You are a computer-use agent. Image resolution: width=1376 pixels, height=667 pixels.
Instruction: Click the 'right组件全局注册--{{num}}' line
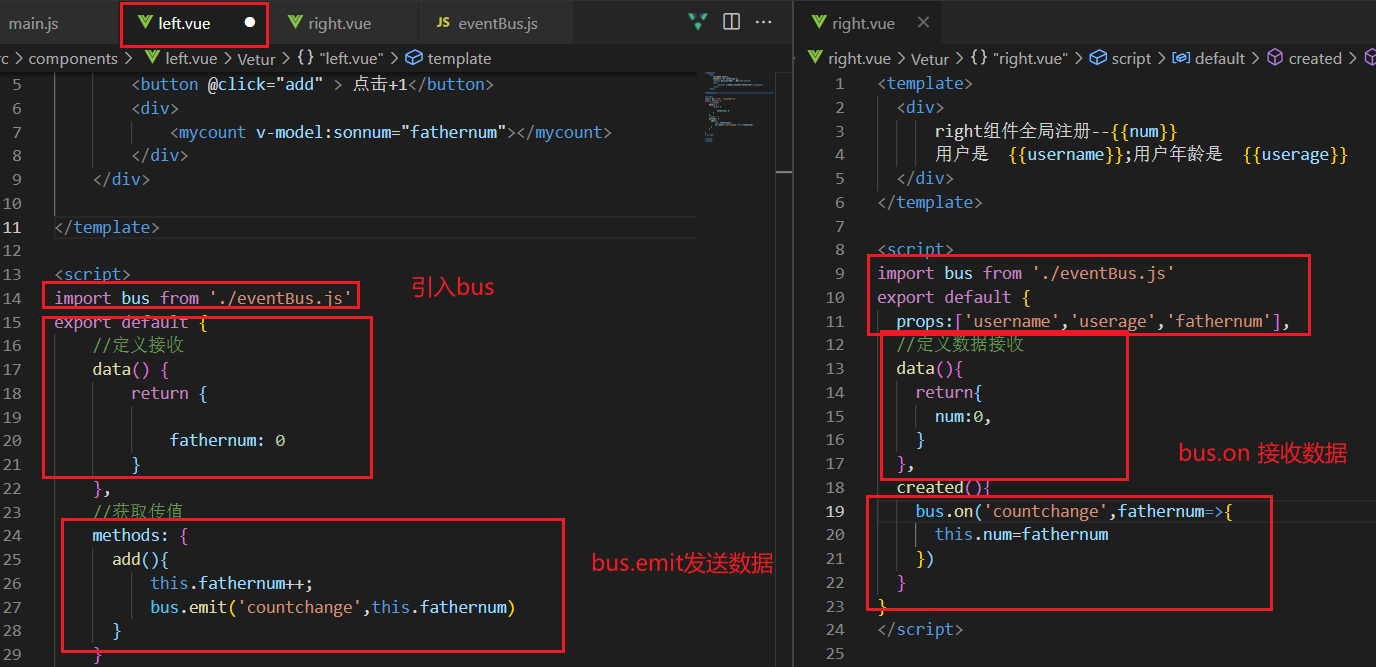coord(1056,131)
